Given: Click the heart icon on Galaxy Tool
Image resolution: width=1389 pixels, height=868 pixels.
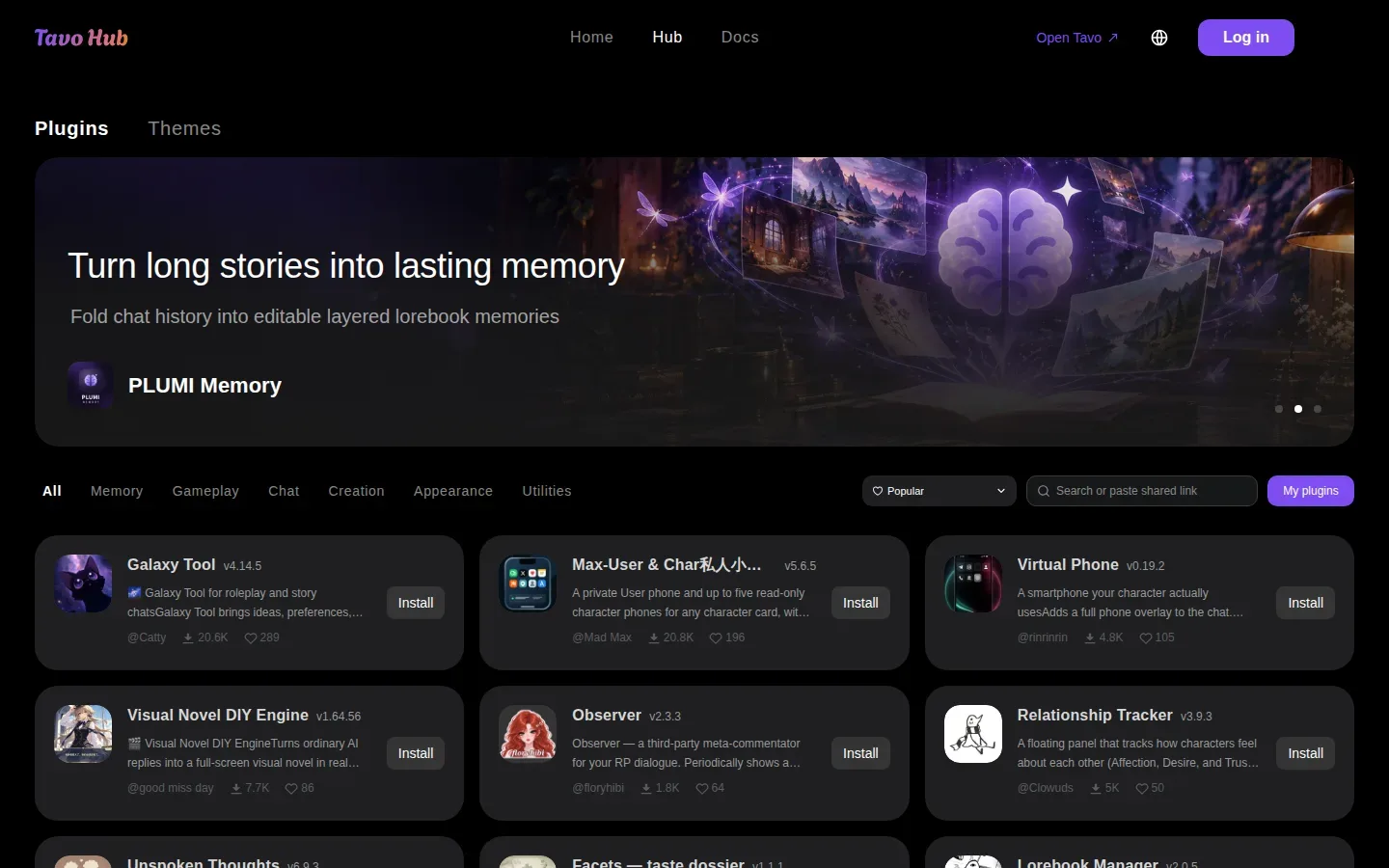Looking at the screenshot, I should click(251, 637).
